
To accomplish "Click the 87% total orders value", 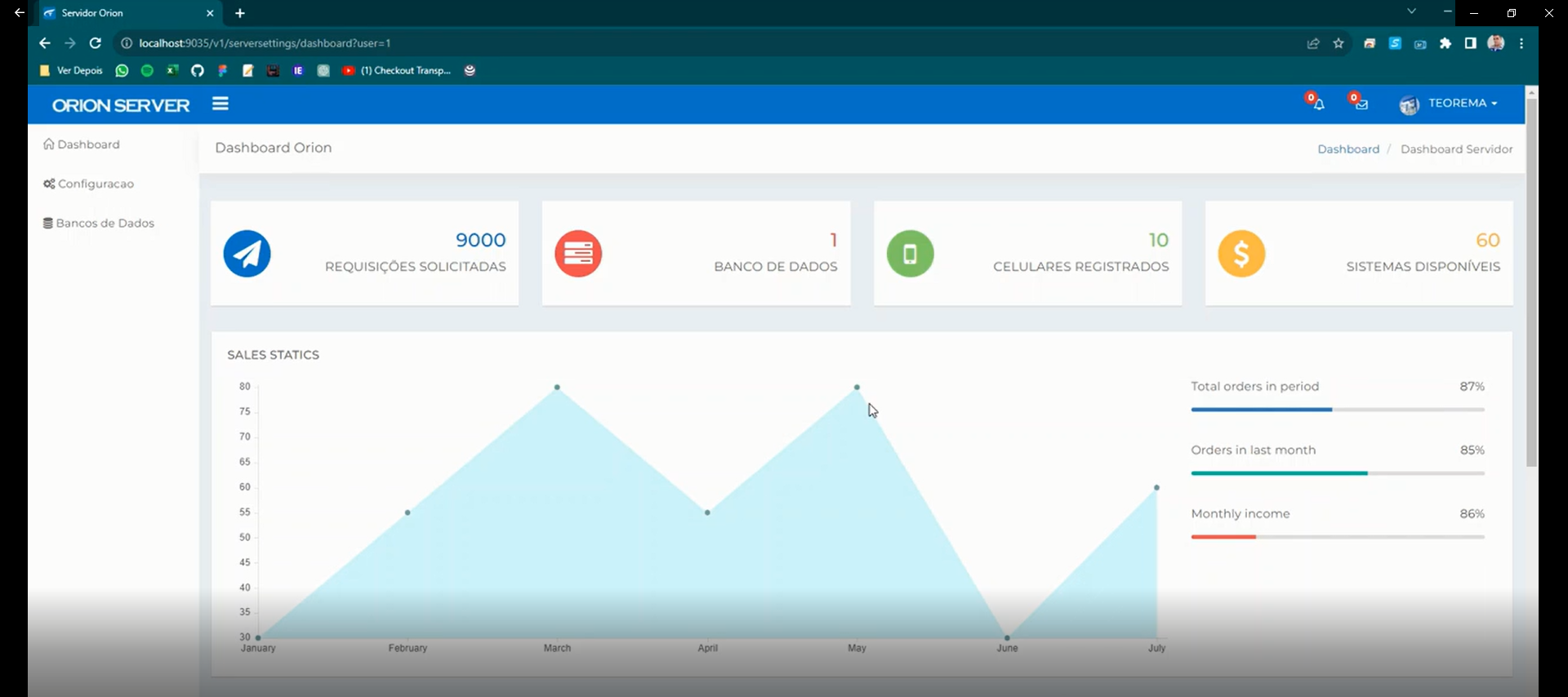I will coord(1472,386).
